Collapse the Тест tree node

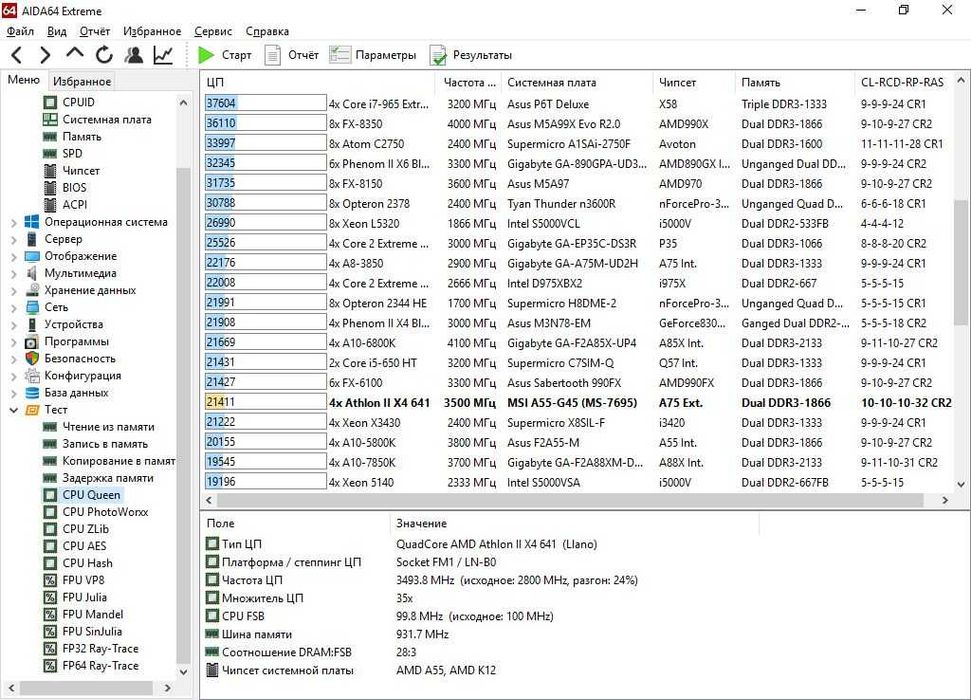tap(14, 409)
